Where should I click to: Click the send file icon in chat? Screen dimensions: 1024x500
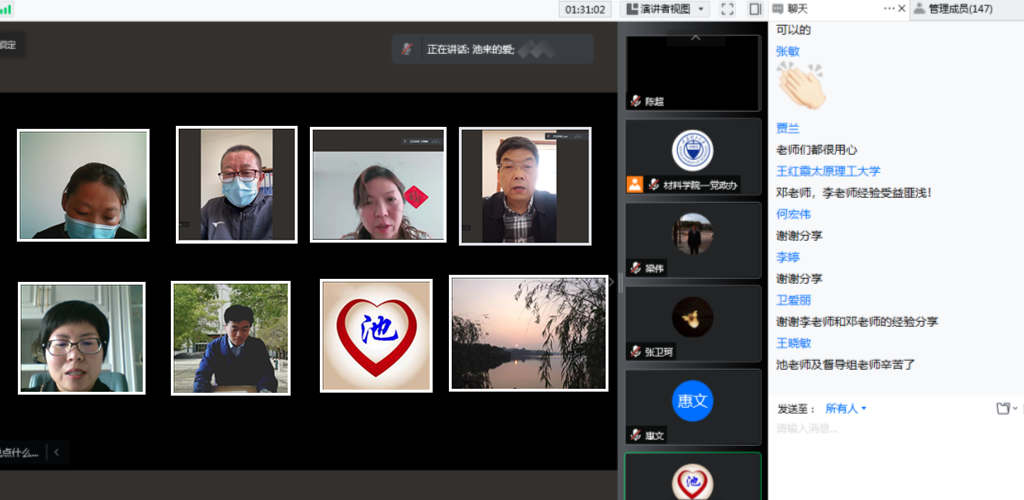pyautogui.click(x=1003, y=408)
